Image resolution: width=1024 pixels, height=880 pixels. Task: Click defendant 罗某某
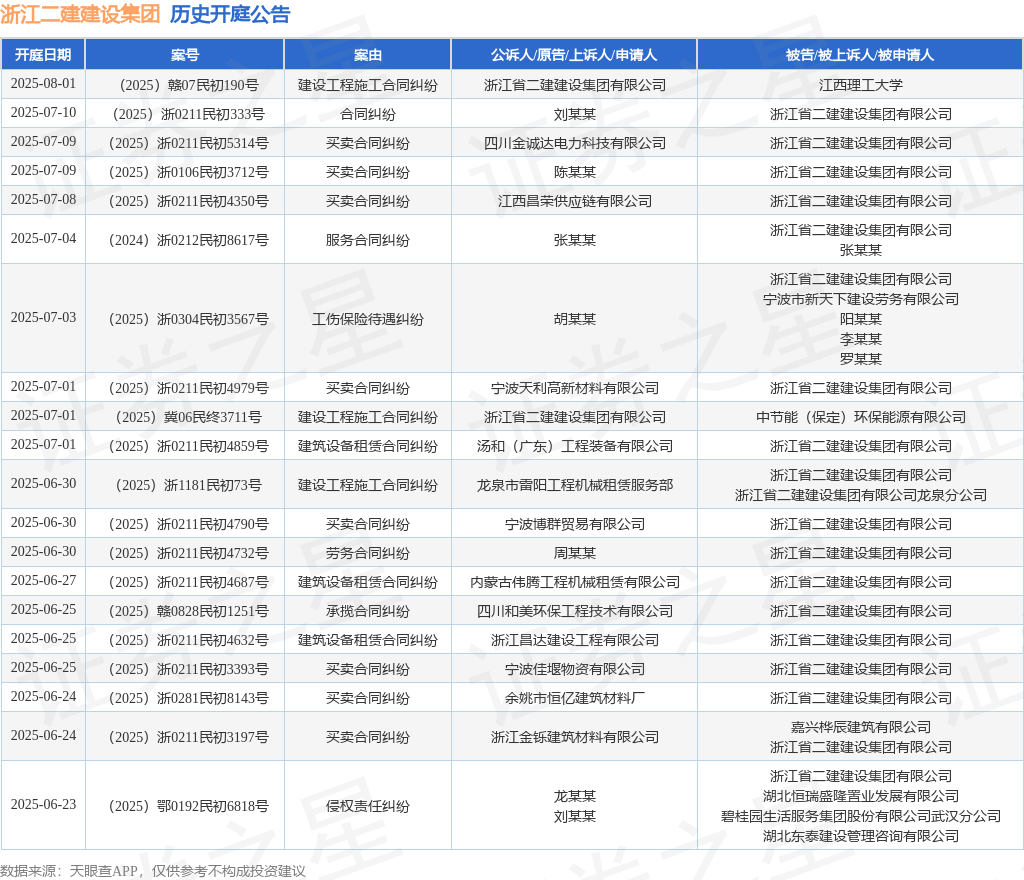click(x=860, y=359)
